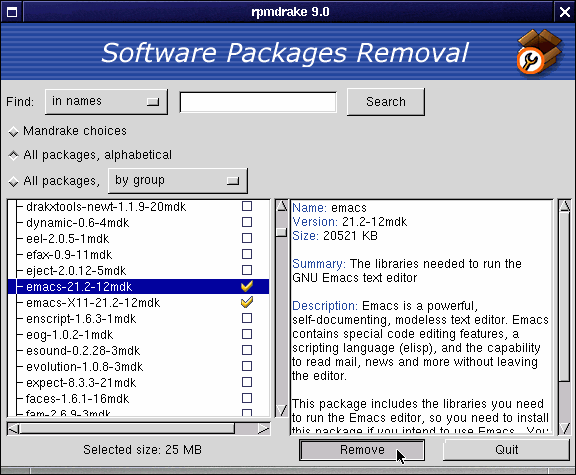This screenshot has height=475, width=576.
Task: Click the 'Name:' label in description
Action: tap(309, 208)
